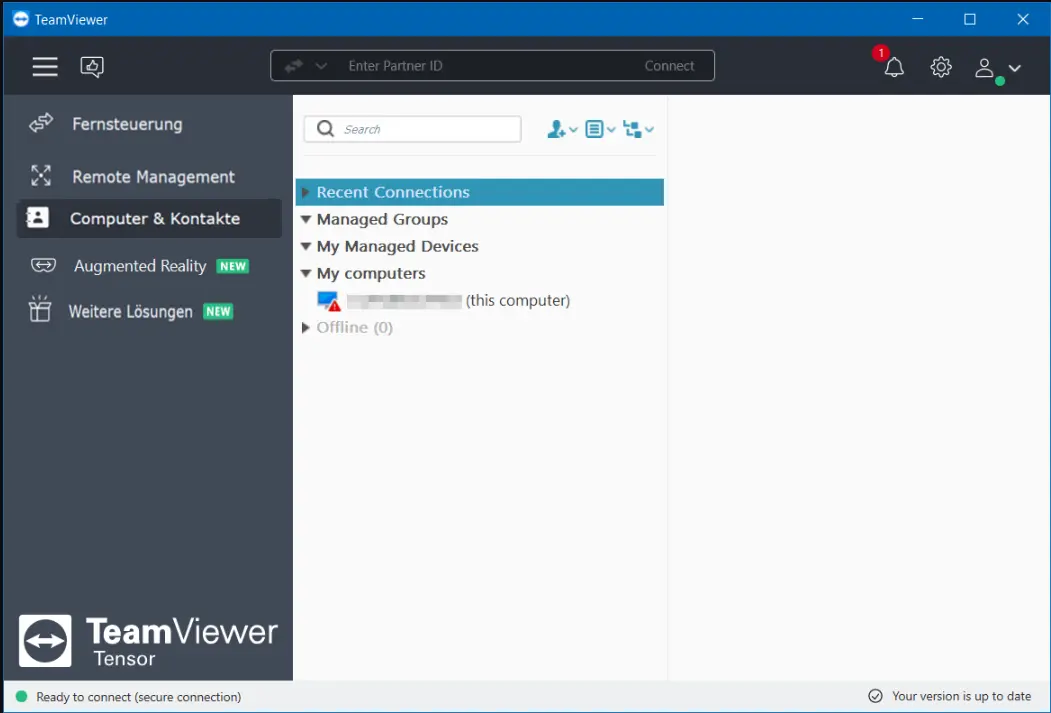This screenshot has width=1051, height=713.
Task: Focus the contacts Search field
Action: (412, 129)
